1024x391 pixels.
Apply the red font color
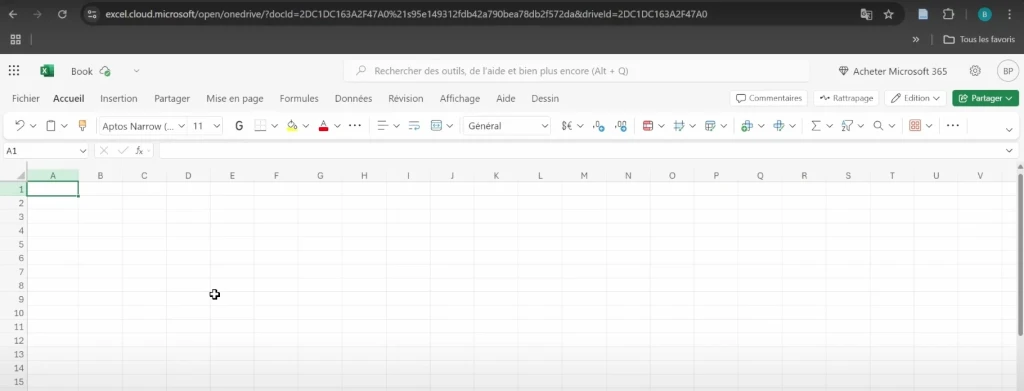click(323, 126)
